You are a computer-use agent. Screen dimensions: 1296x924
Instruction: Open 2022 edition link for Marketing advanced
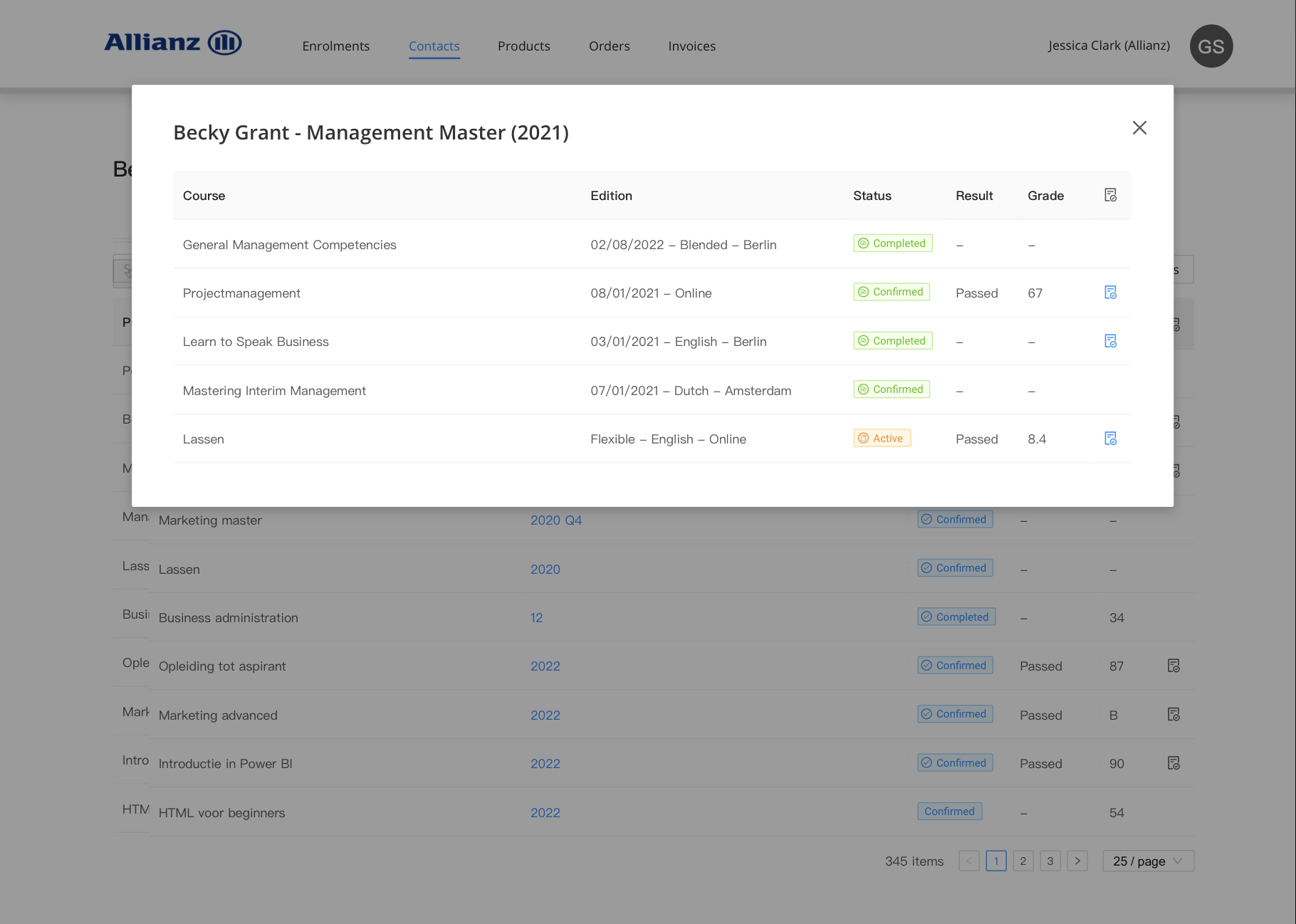(x=545, y=715)
